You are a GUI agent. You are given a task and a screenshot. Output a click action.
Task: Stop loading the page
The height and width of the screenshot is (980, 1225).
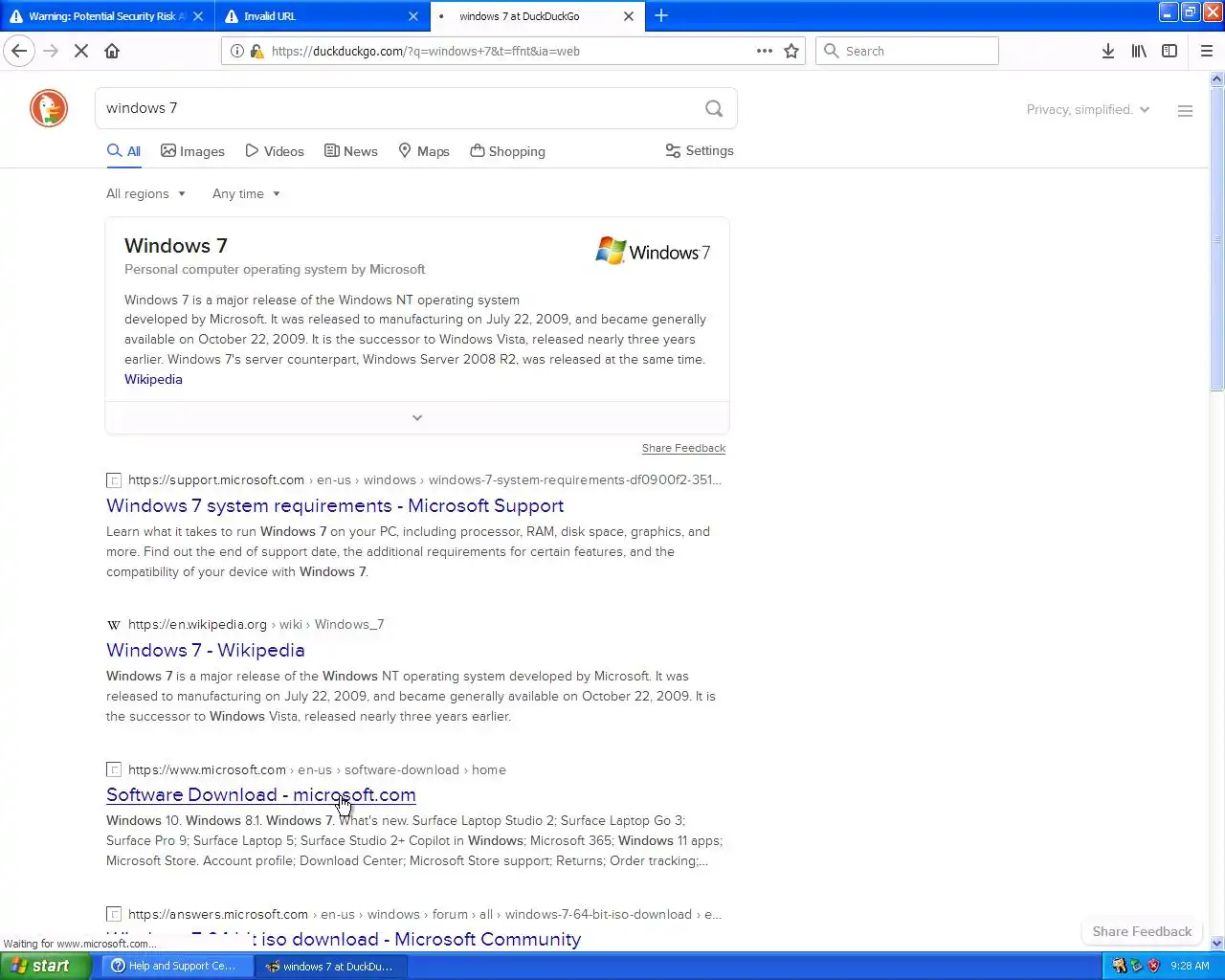[81, 51]
